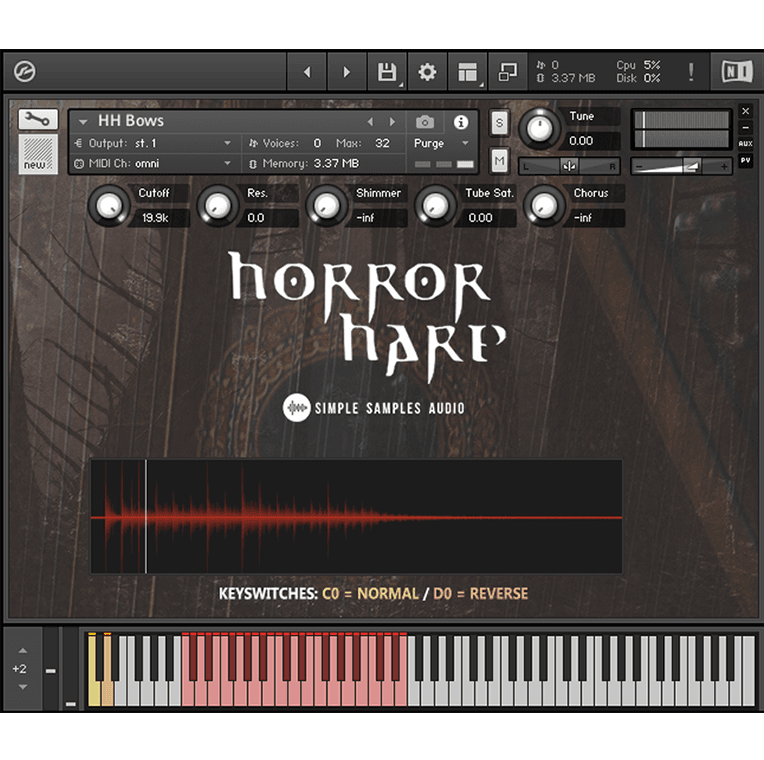Play the yellow C0 Normal keyswitch key
Viewport: 764px width, 760px height.
pyautogui.click(x=93, y=694)
